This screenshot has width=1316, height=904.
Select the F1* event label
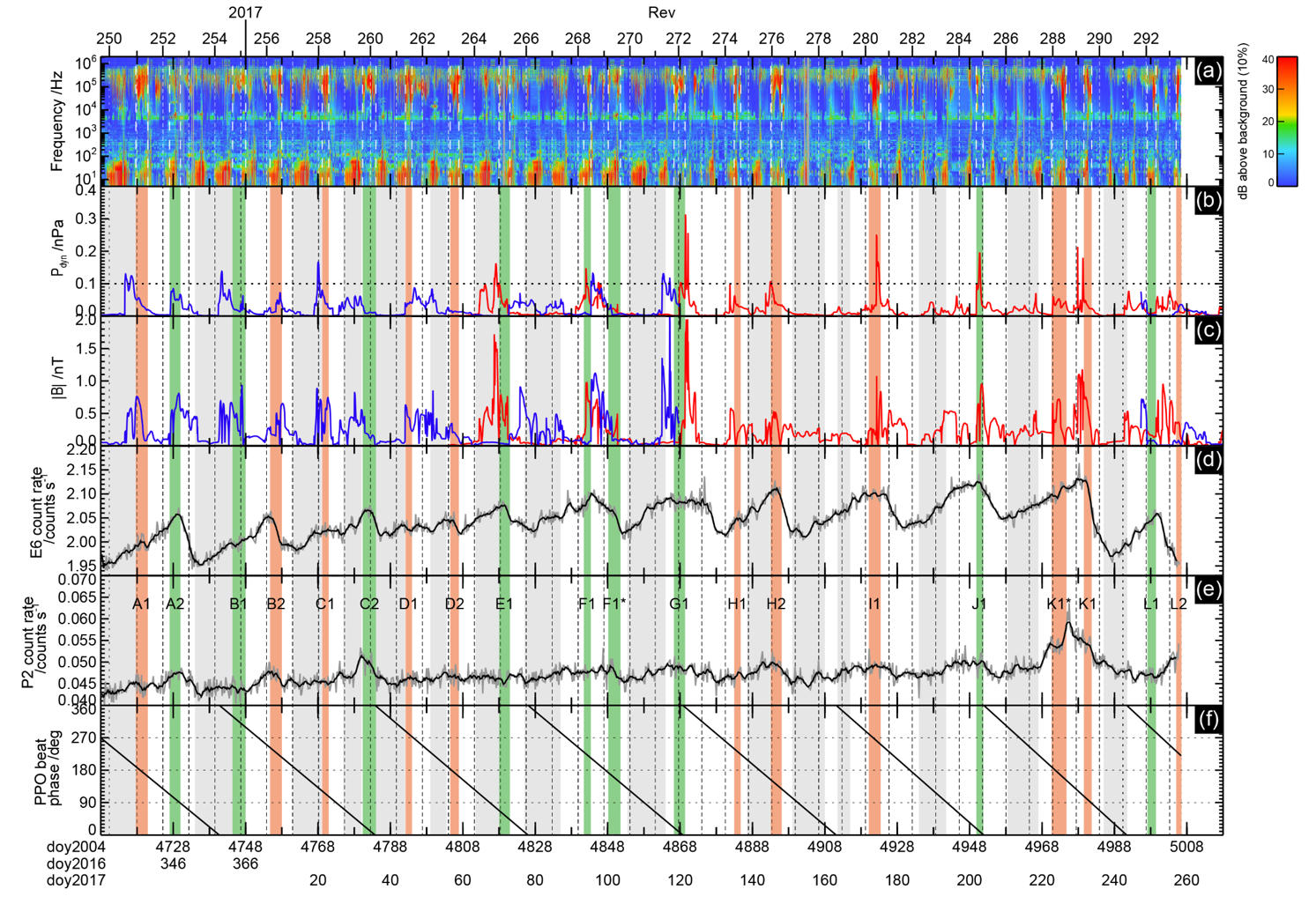[614, 604]
